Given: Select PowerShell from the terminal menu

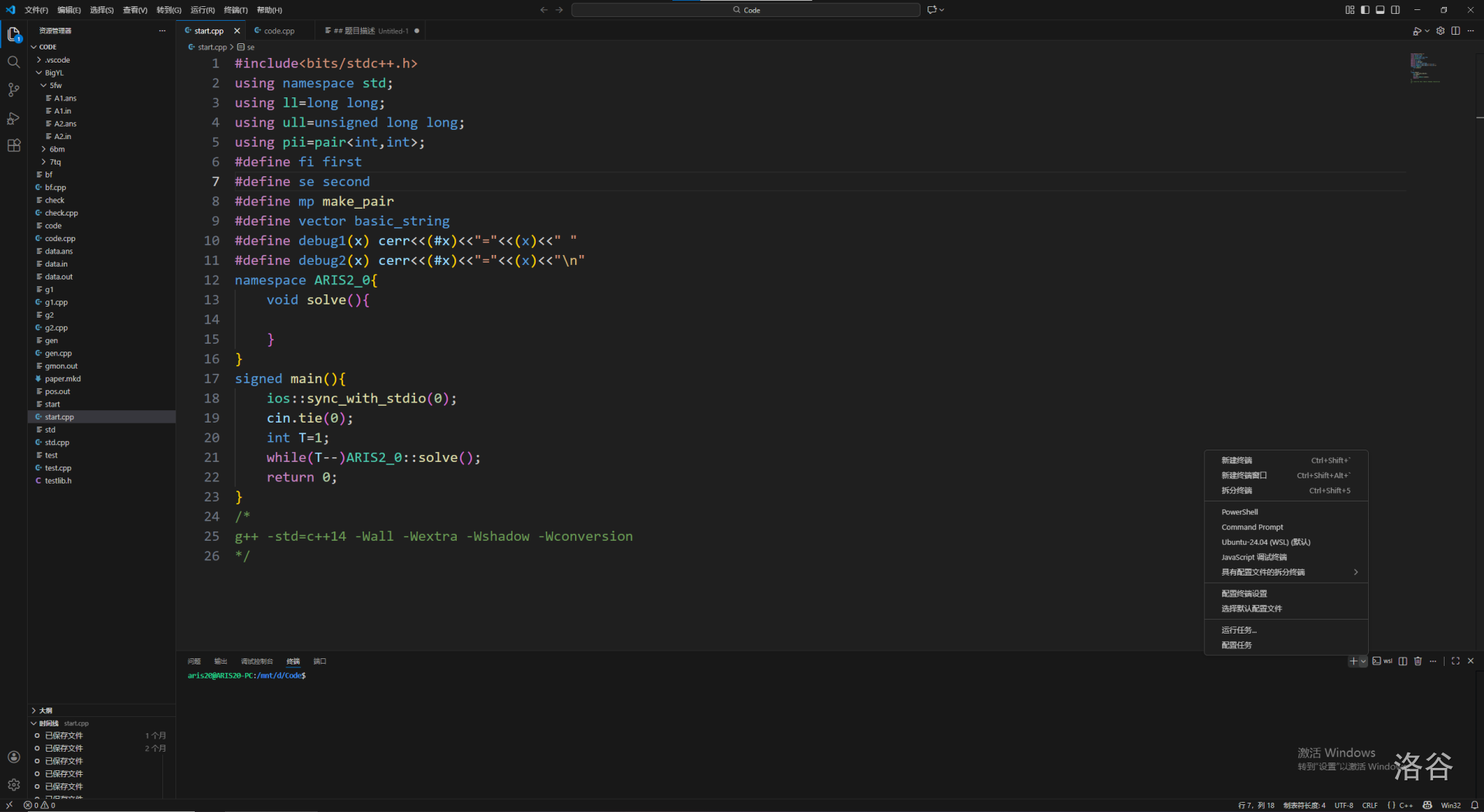Looking at the screenshot, I should pos(1240,512).
